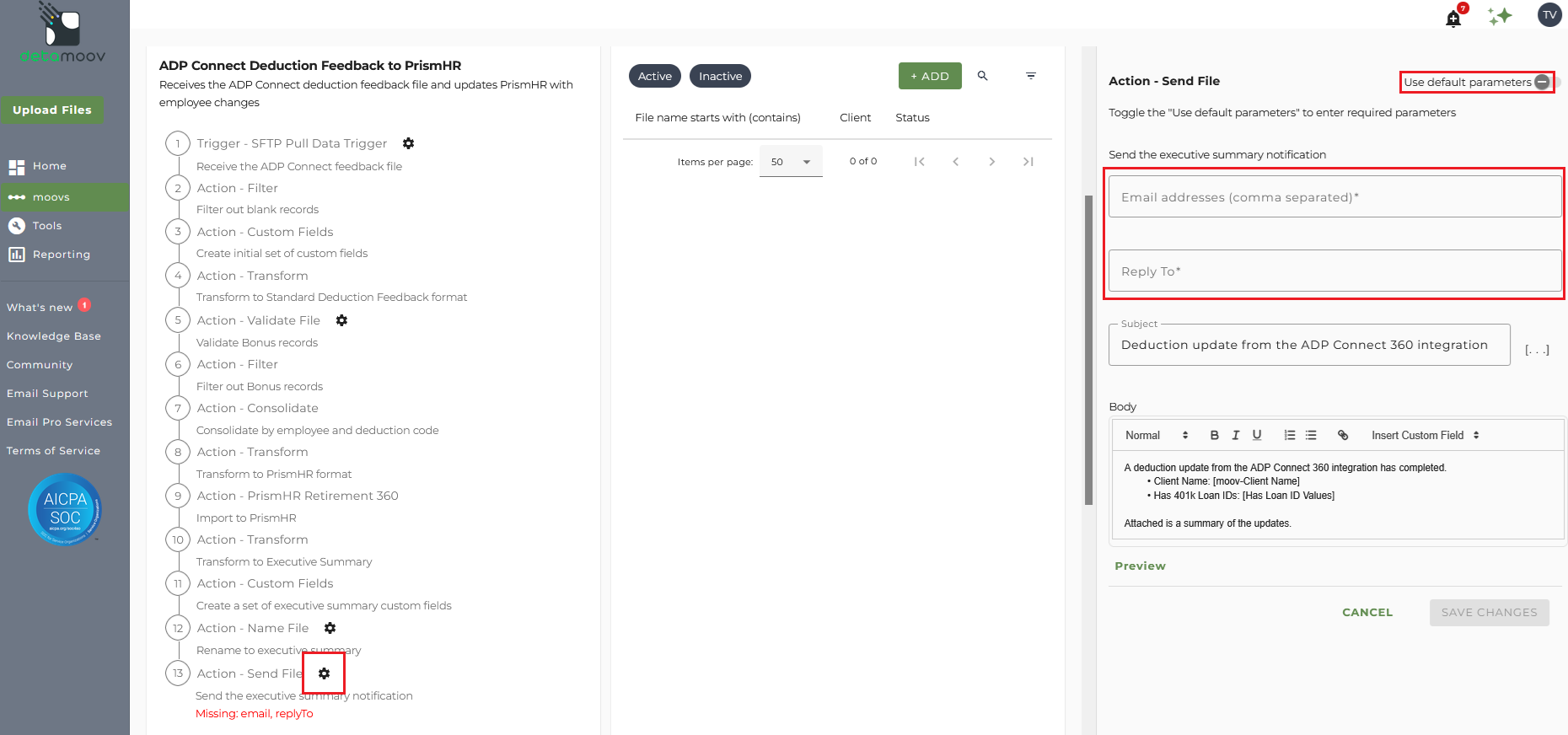Click into the Body text editor
Screen dimensions: 1568x735
click(x=1338, y=496)
